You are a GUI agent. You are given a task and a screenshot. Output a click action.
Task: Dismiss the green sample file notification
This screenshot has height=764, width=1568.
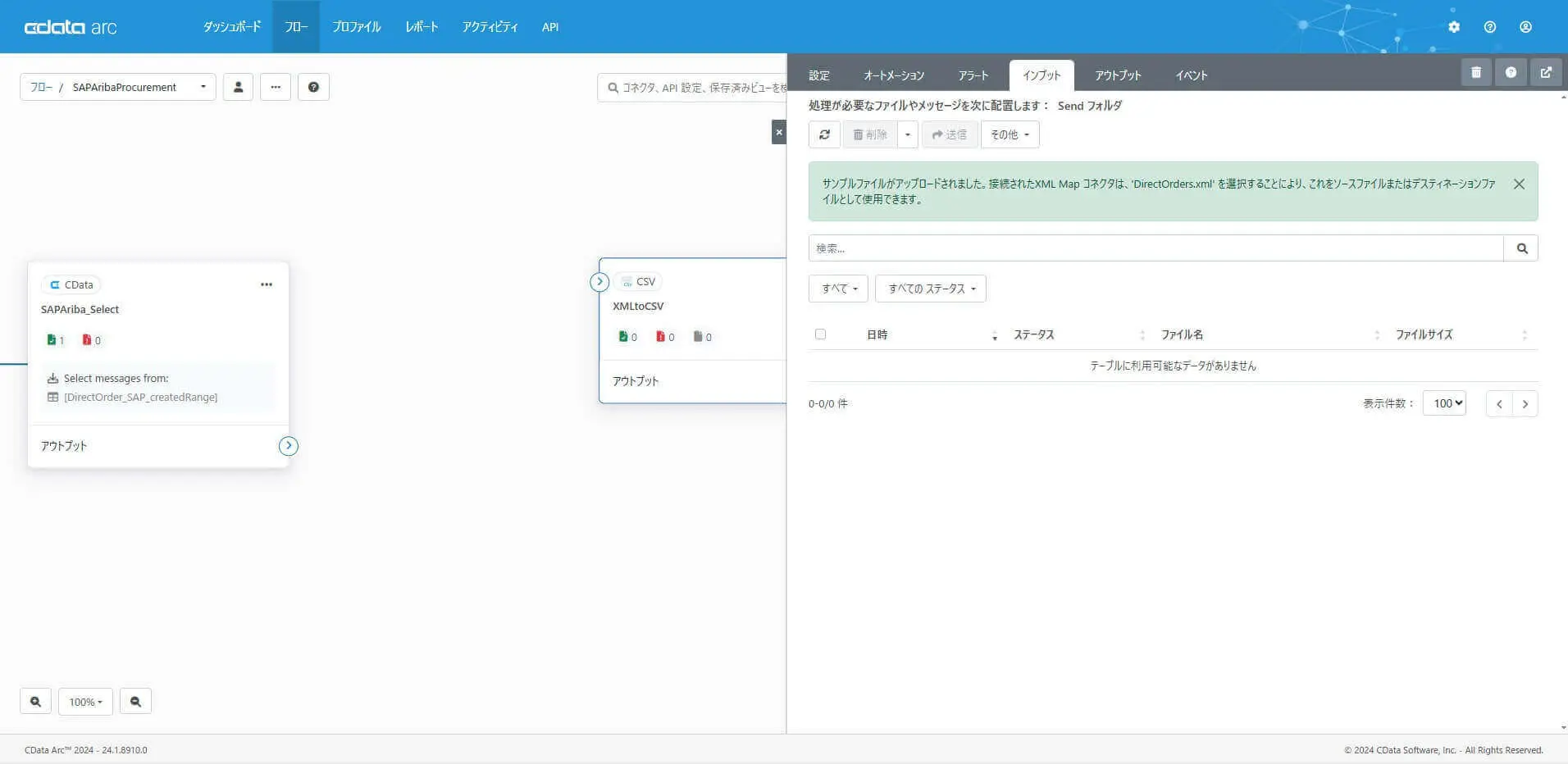pos(1519,184)
